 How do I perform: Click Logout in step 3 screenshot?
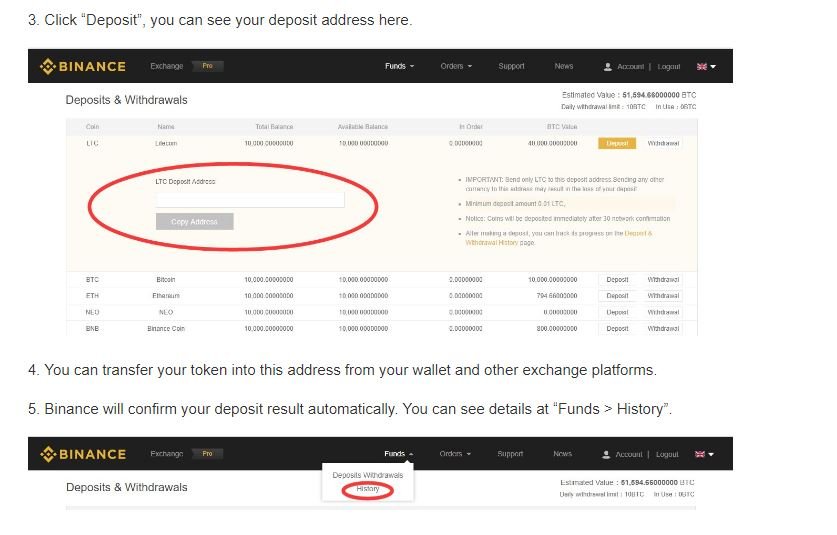tap(669, 67)
